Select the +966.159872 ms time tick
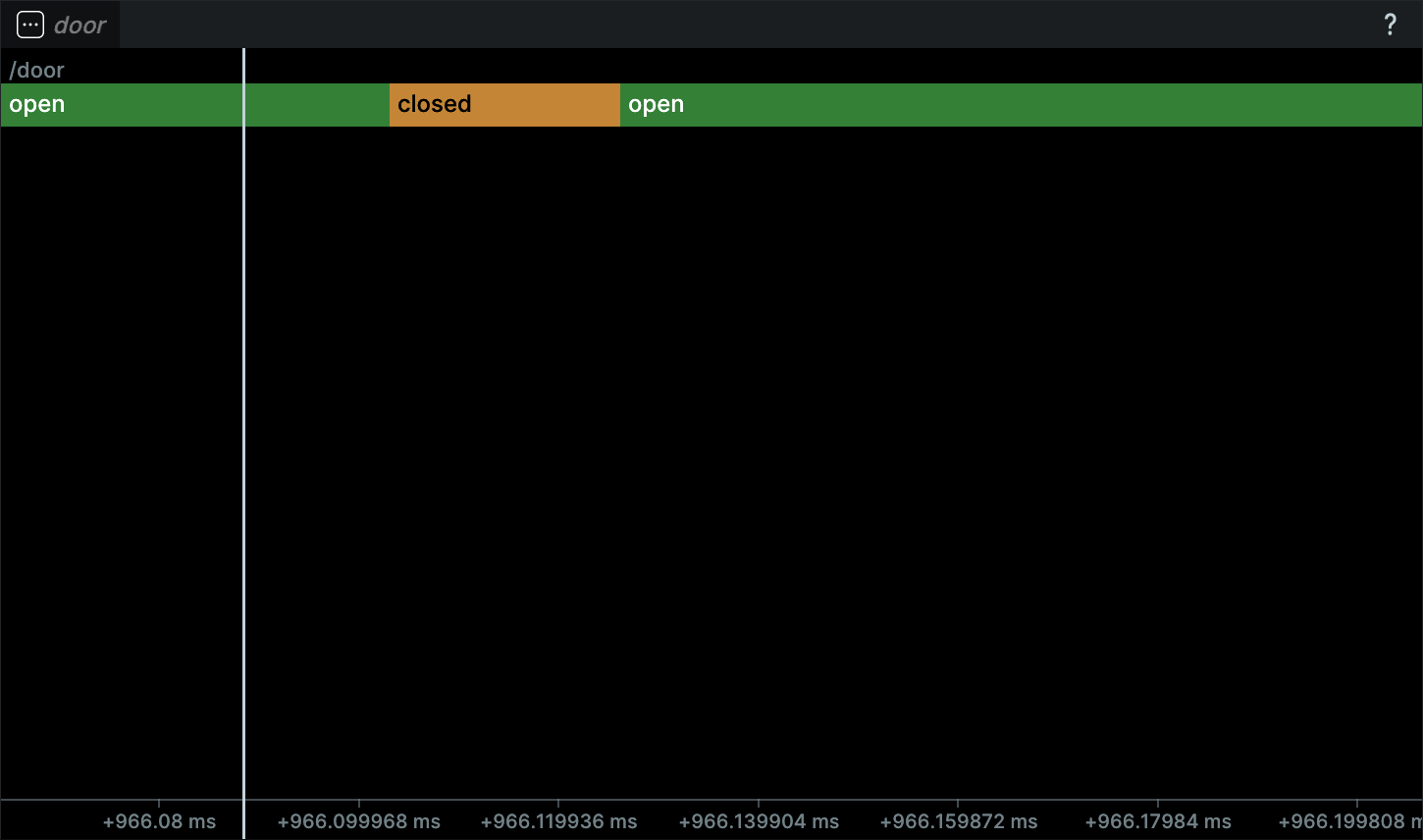The image size is (1423, 840). pyautogui.click(x=958, y=821)
